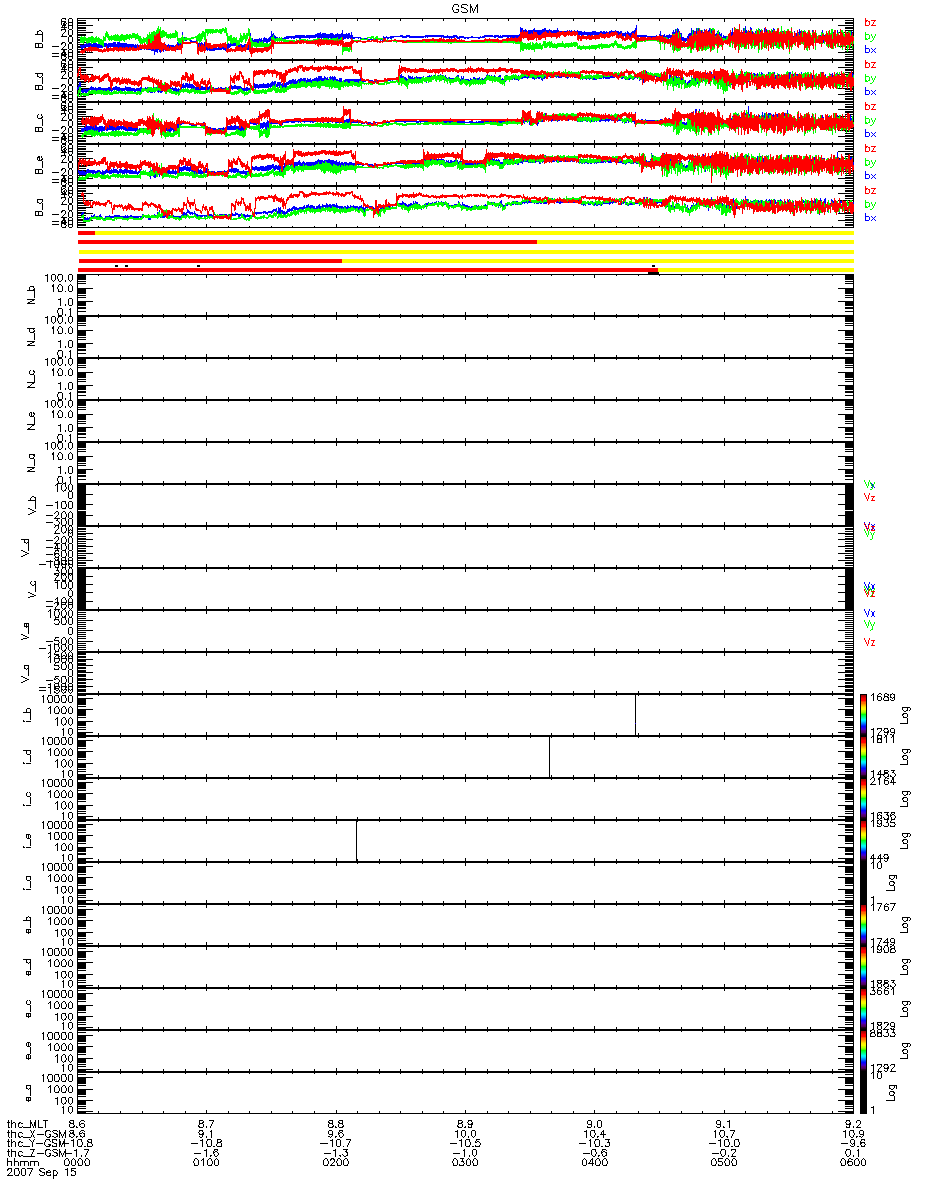Click the 0600 time tick label
930x1200 pixels.
coord(852,1163)
